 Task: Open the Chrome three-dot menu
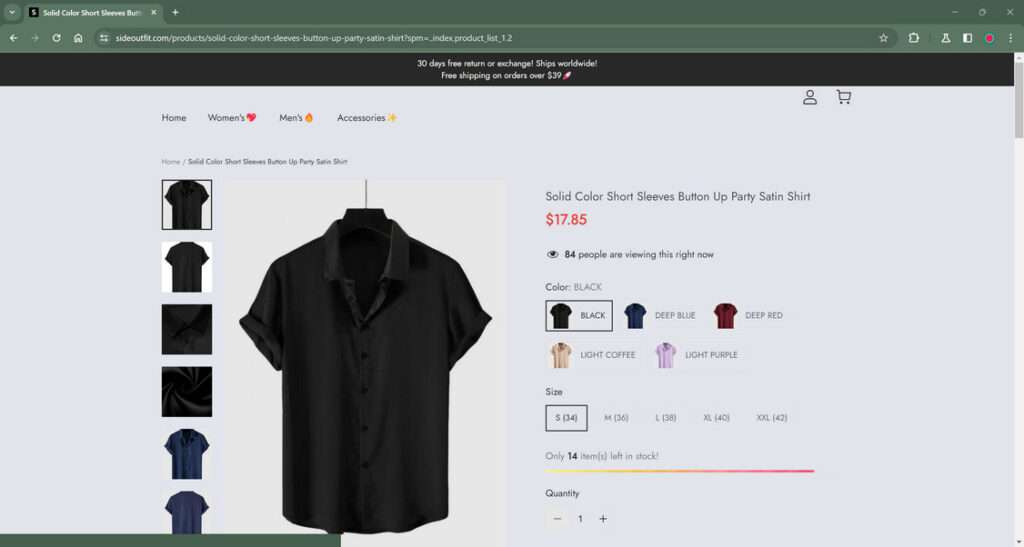[x=1010, y=38]
